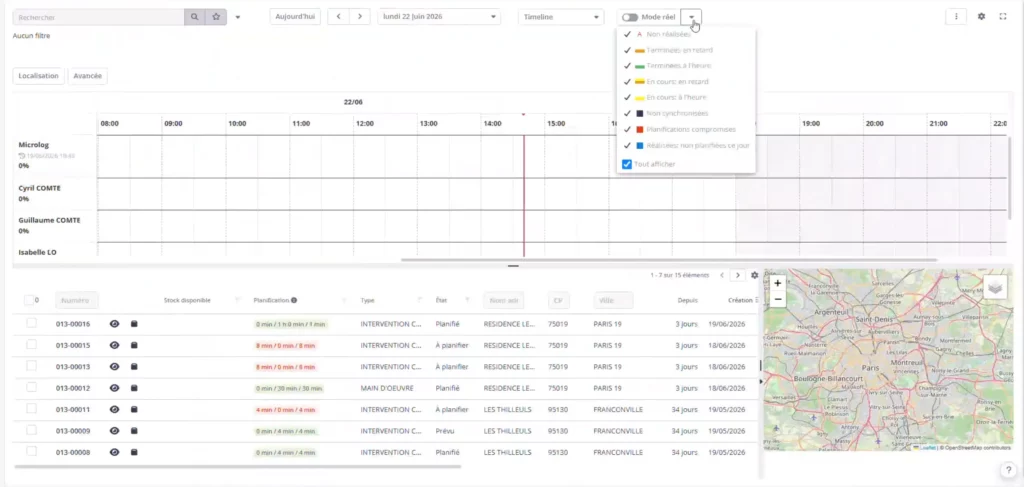Open the clipboard icon for 013-00012

[x=134, y=388]
